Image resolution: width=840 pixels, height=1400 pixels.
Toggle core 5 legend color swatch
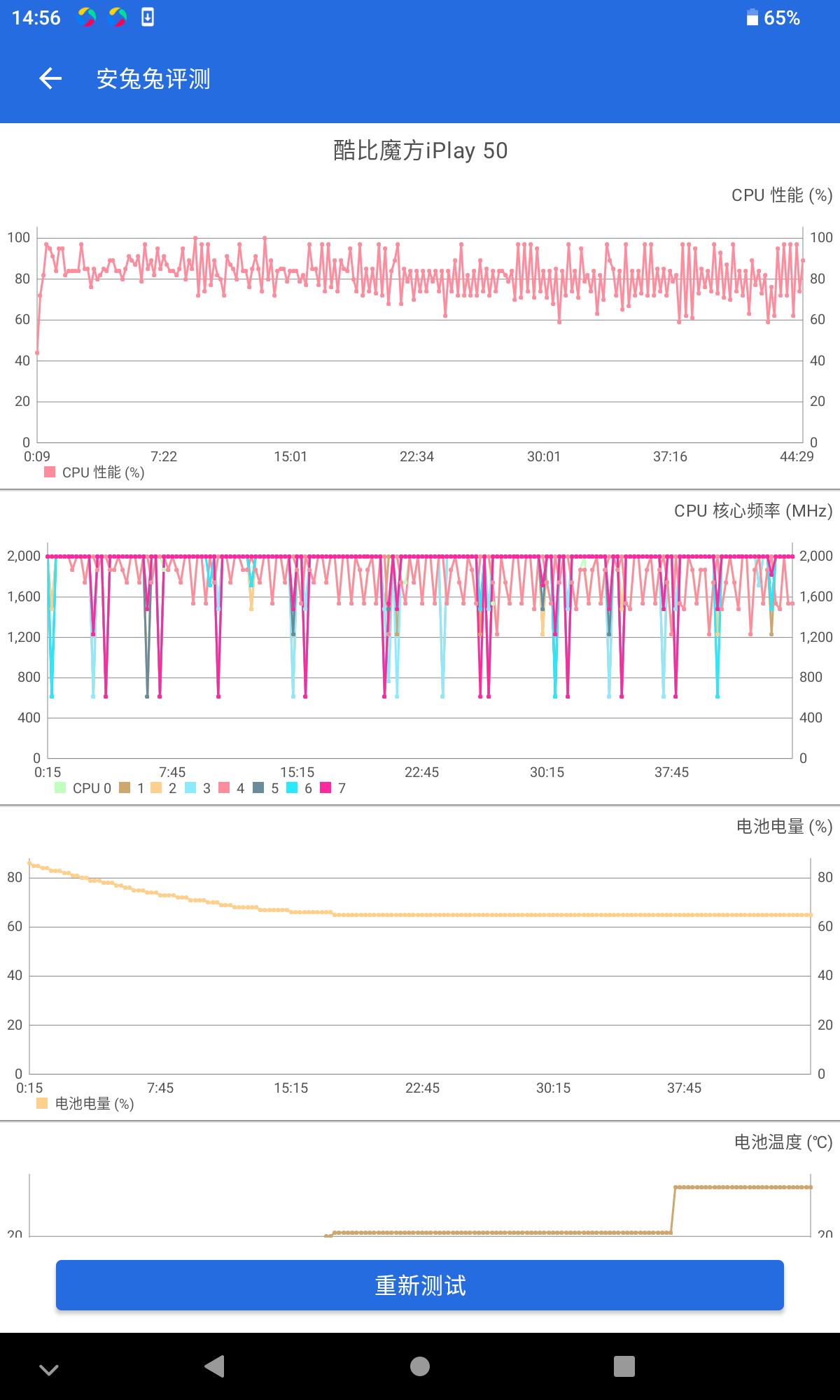pyautogui.click(x=258, y=787)
